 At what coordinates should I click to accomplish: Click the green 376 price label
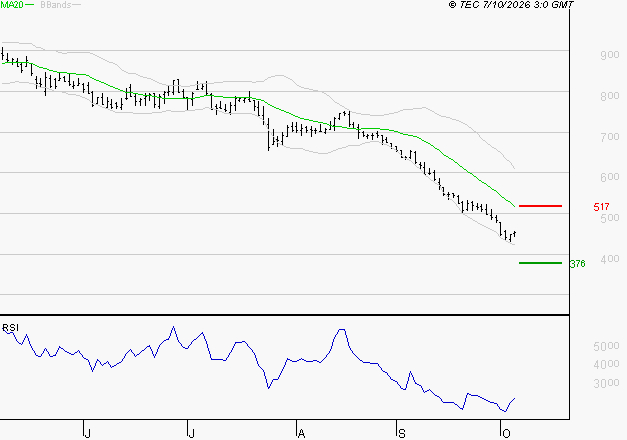(x=578, y=264)
